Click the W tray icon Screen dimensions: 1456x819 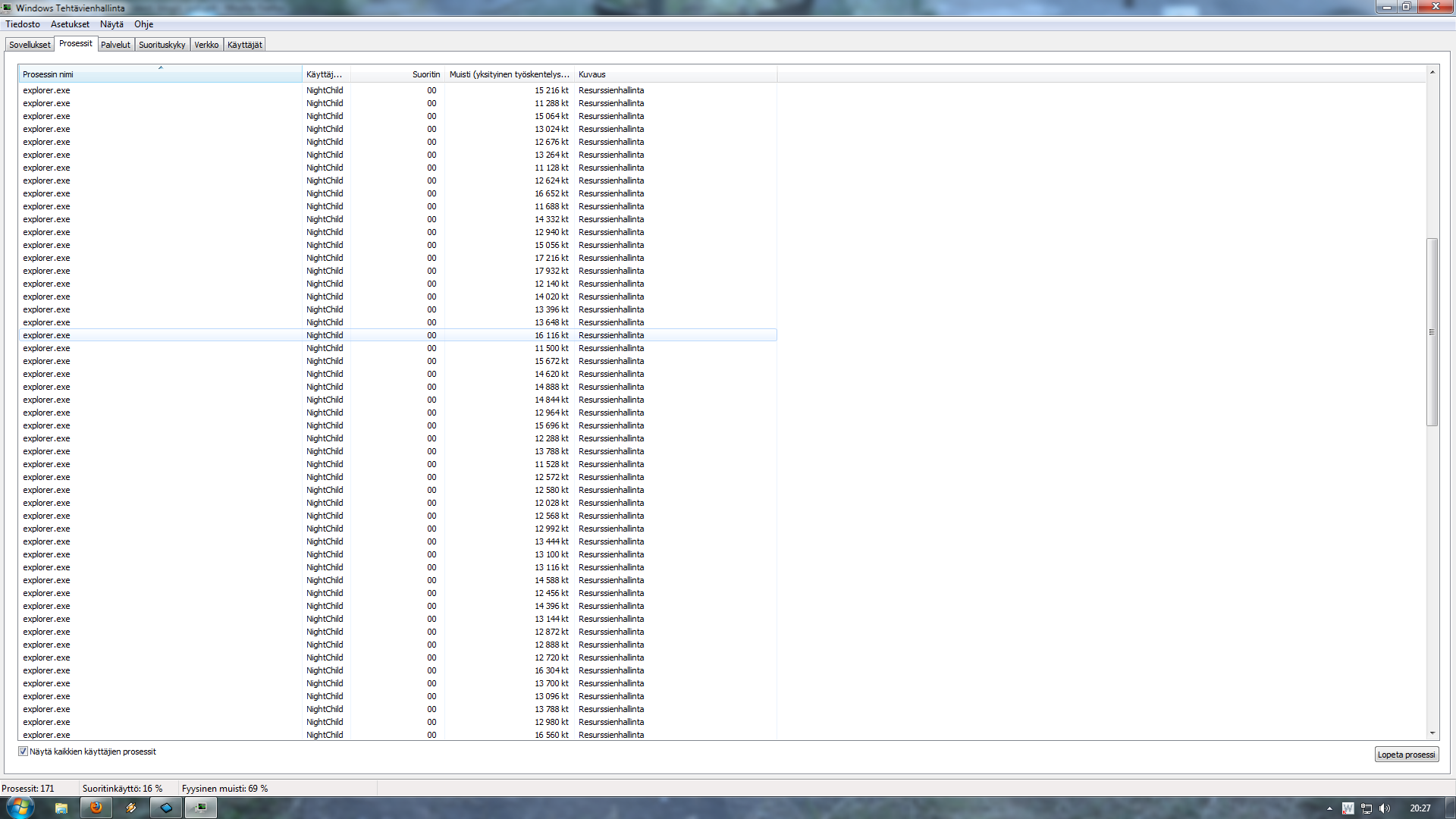pyautogui.click(x=1348, y=808)
